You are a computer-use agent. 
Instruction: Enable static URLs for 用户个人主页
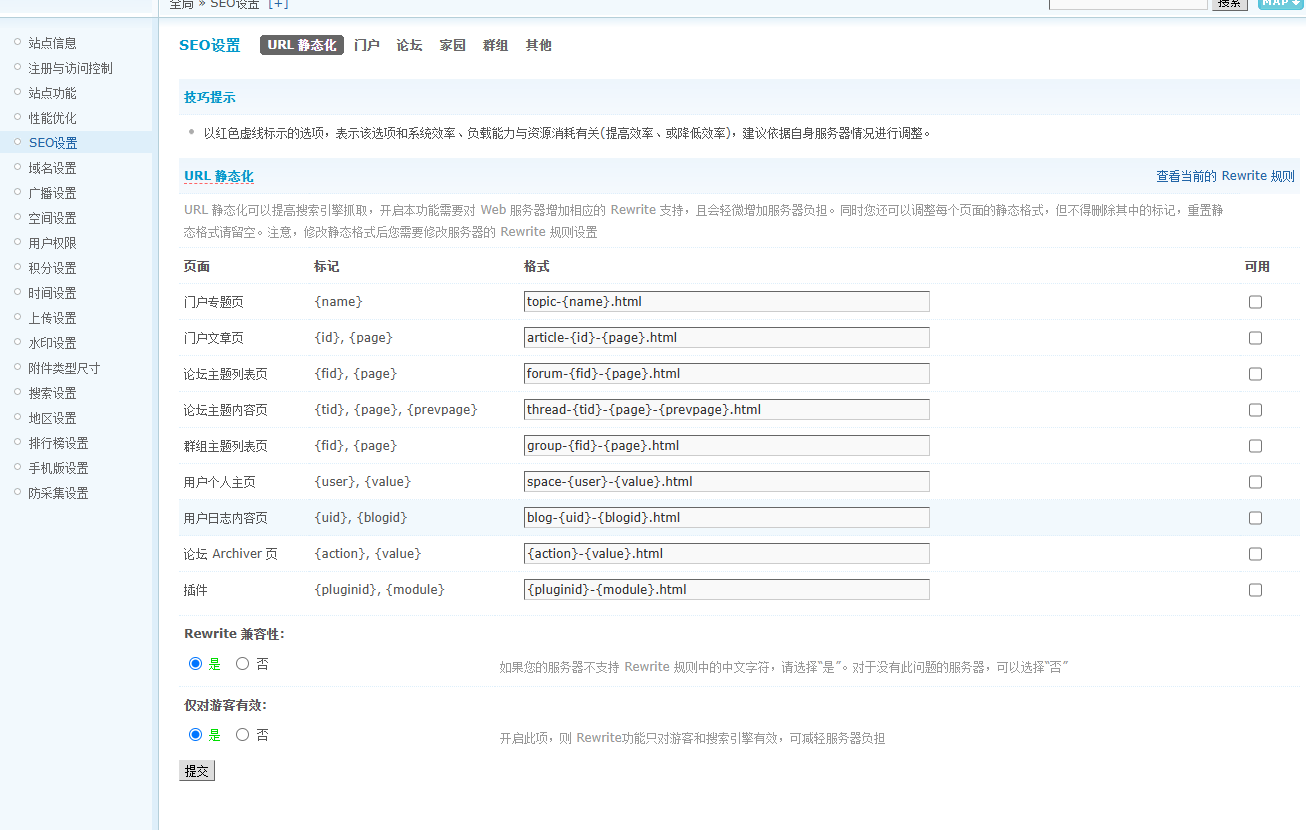(x=1255, y=482)
